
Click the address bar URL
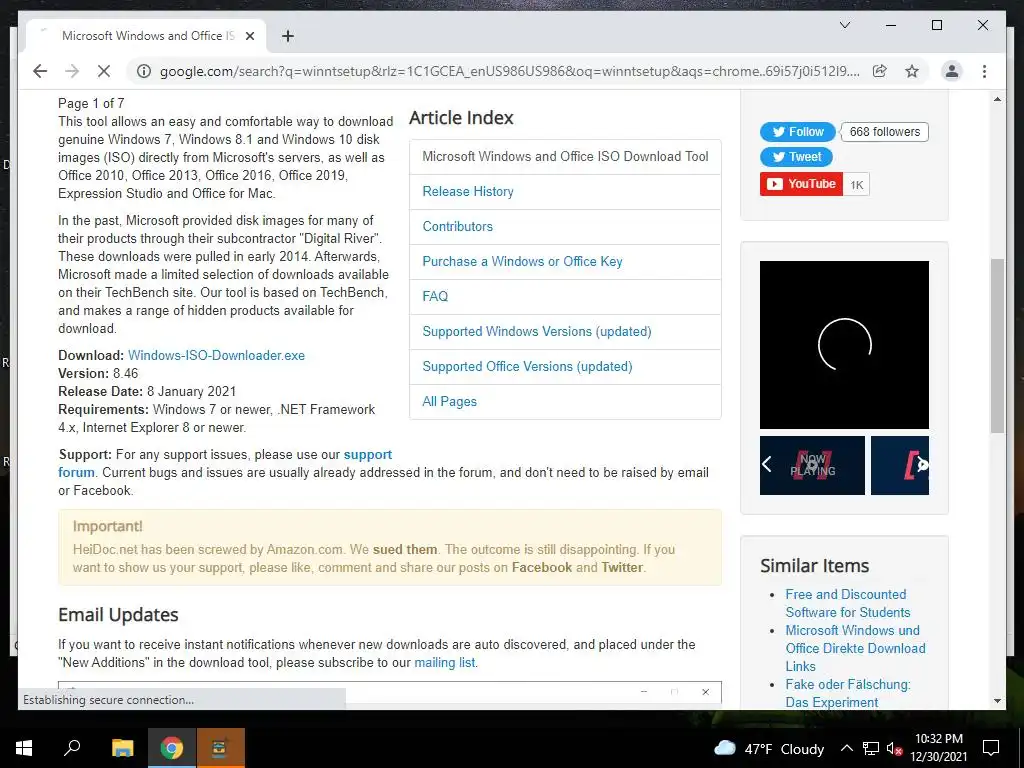(509, 71)
